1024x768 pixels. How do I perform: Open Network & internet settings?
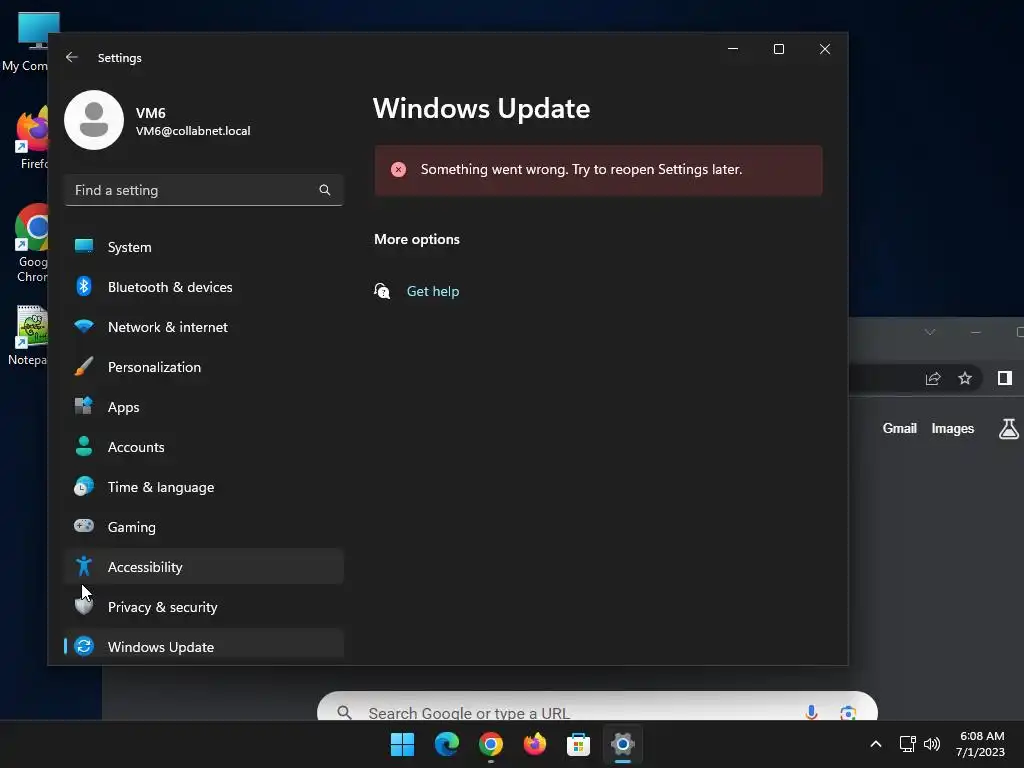click(204, 327)
